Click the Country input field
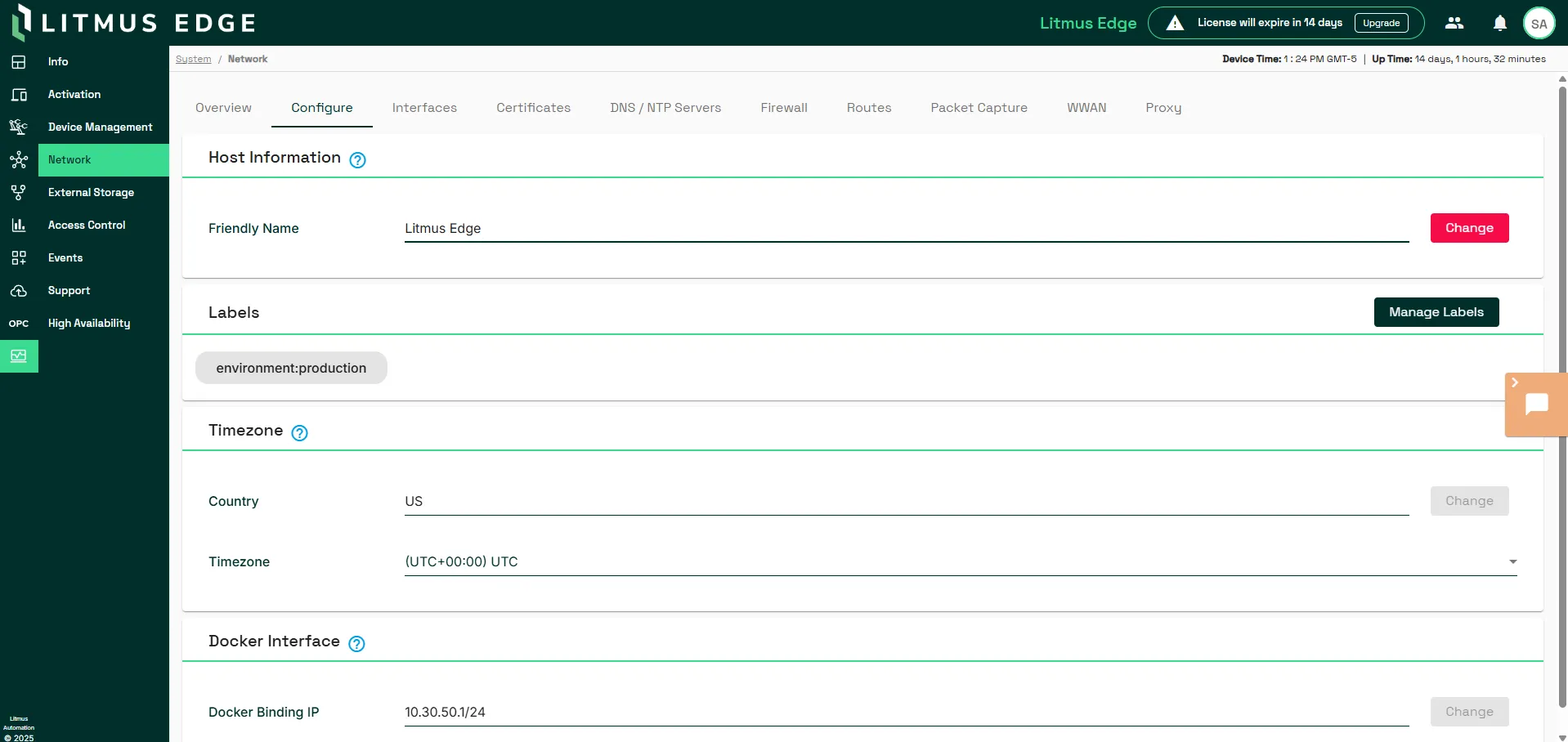Image resolution: width=1568 pixels, height=742 pixels. click(907, 502)
